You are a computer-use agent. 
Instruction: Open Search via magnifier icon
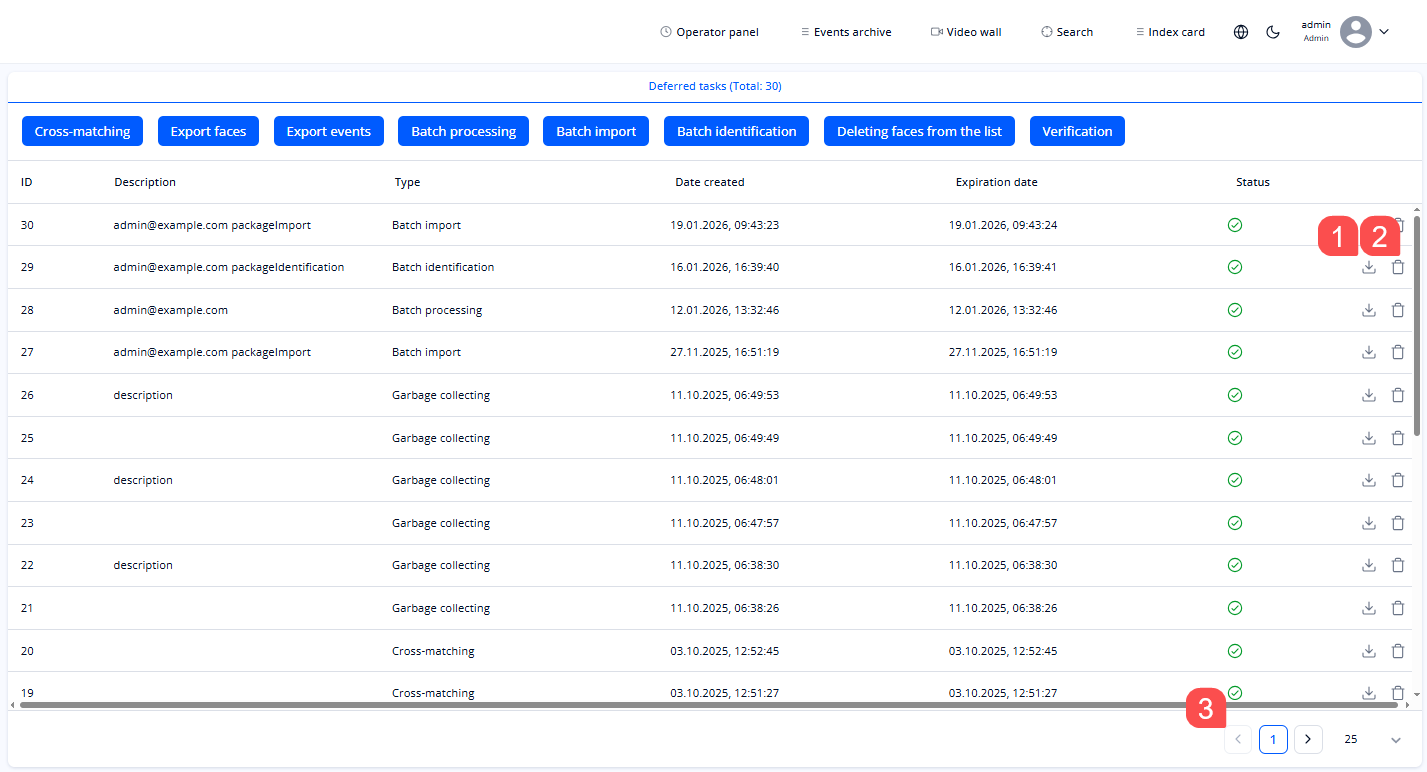point(1066,31)
